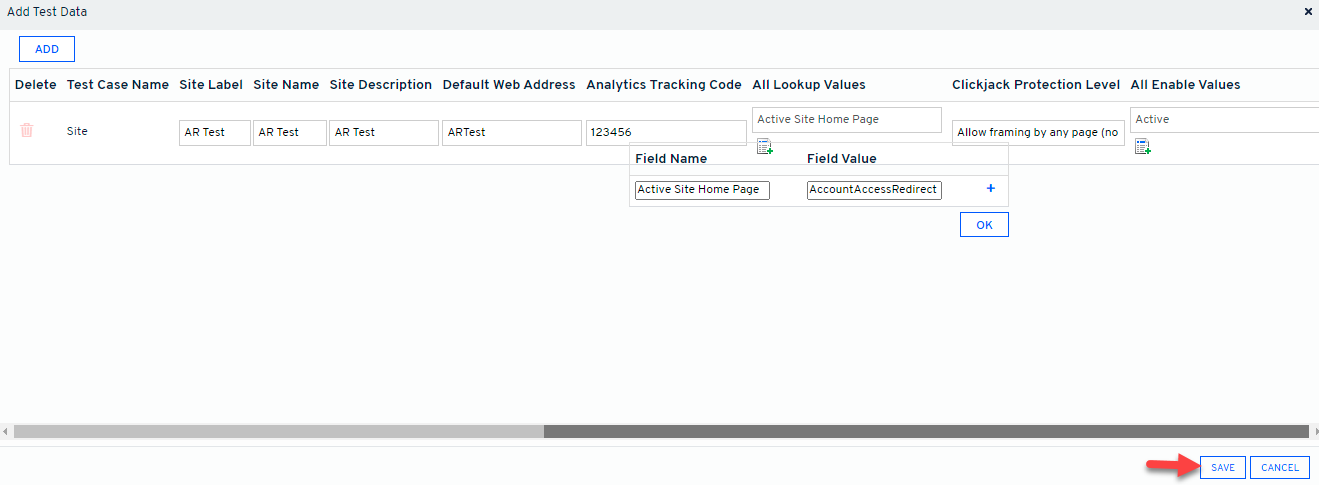Close the Add Test Data dialog

1308,12
